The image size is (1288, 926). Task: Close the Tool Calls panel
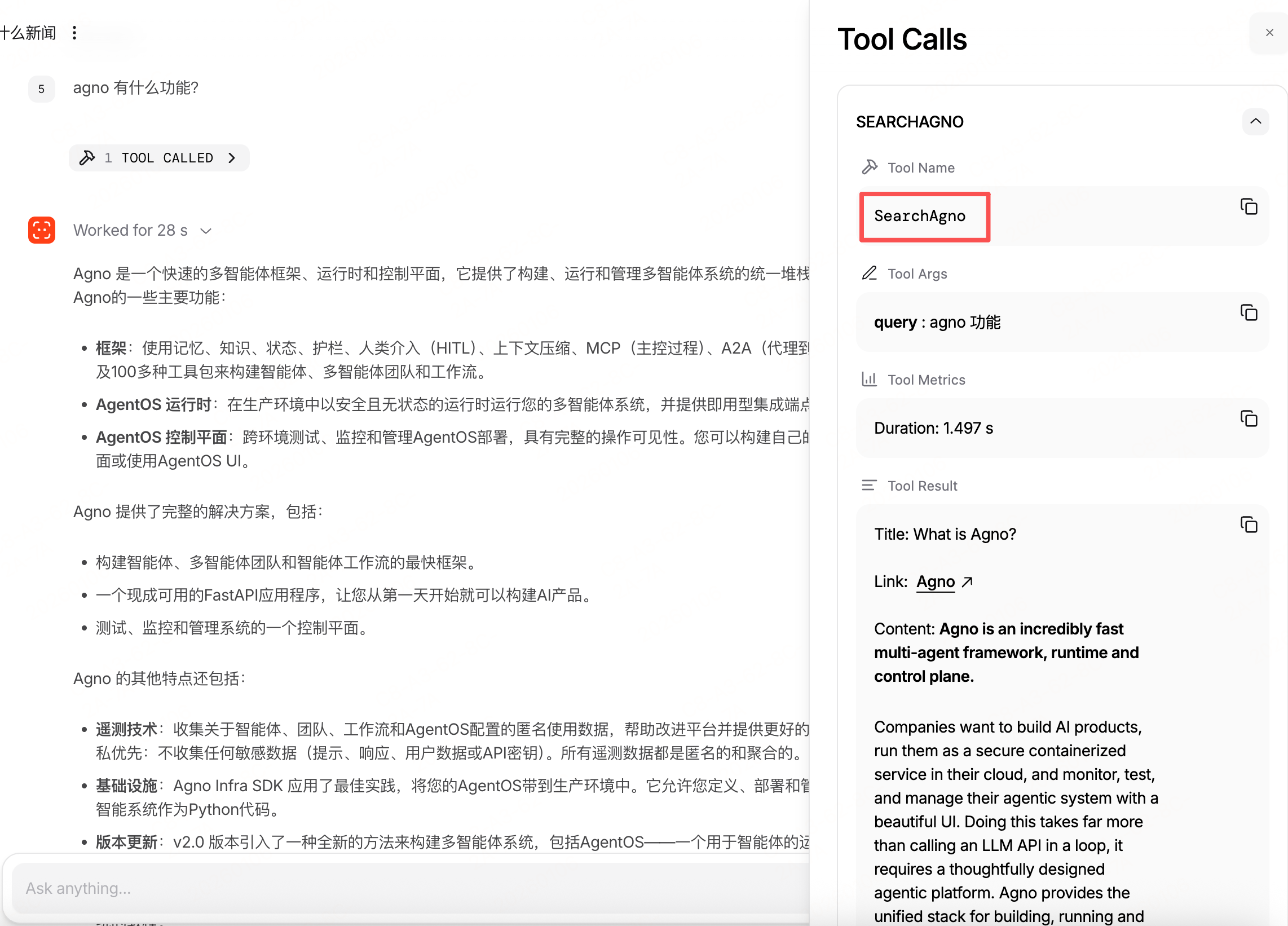click(x=1269, y=33)
